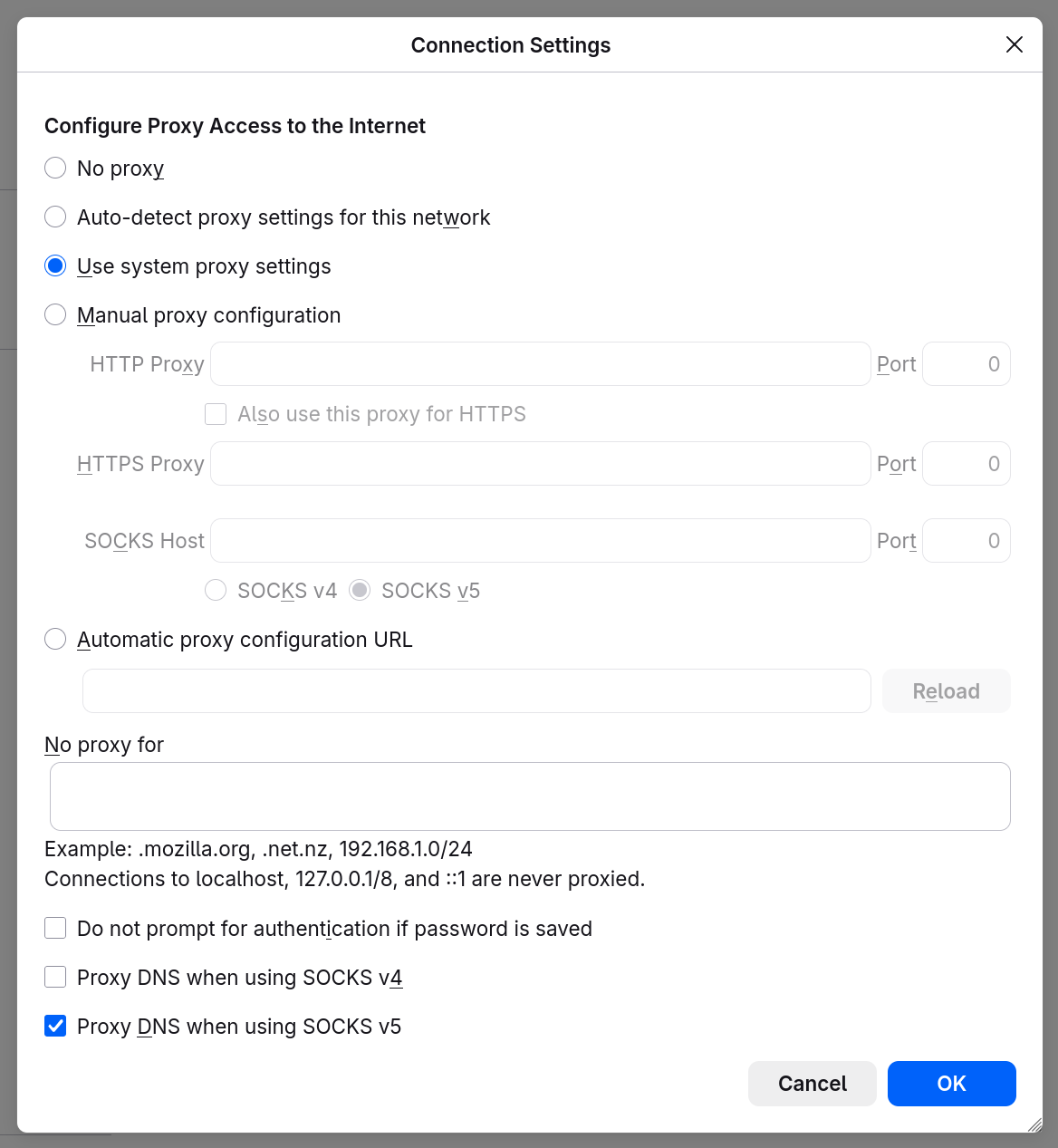The height and width of the screenshot is (1148, 1058).
Task: Select the No proxy option
Action: point(55,169)
